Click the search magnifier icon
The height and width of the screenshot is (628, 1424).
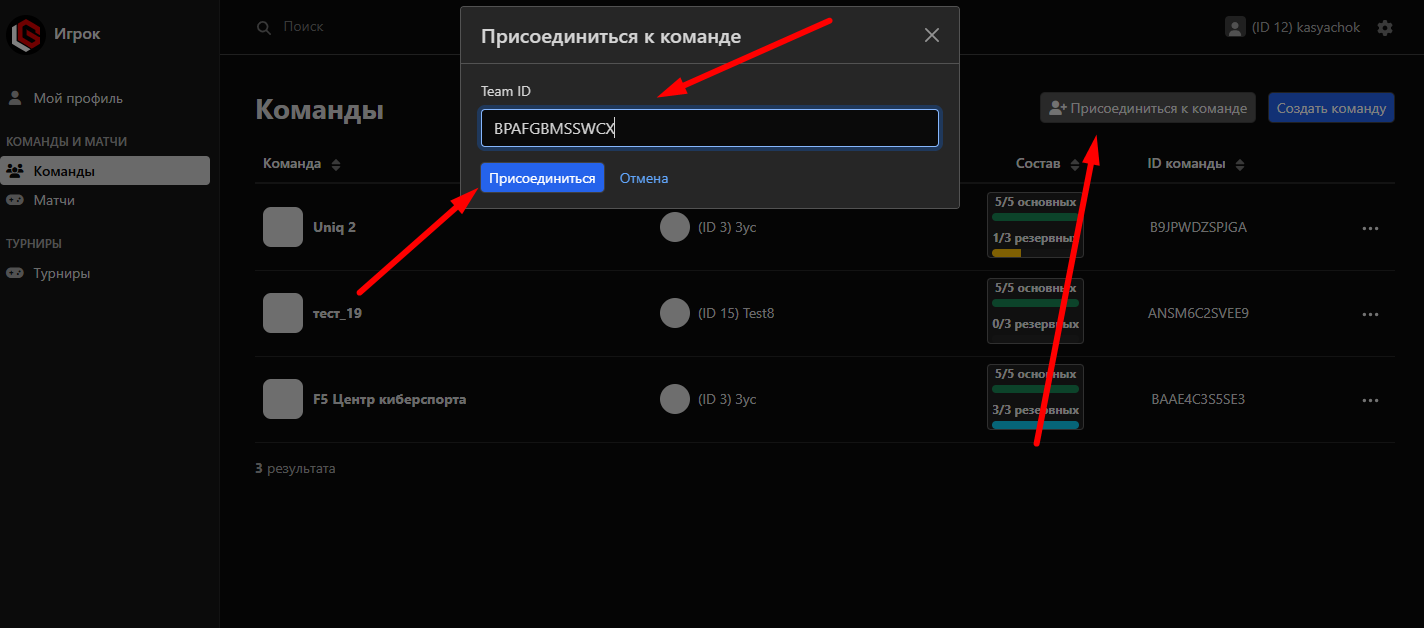[264, 28]
